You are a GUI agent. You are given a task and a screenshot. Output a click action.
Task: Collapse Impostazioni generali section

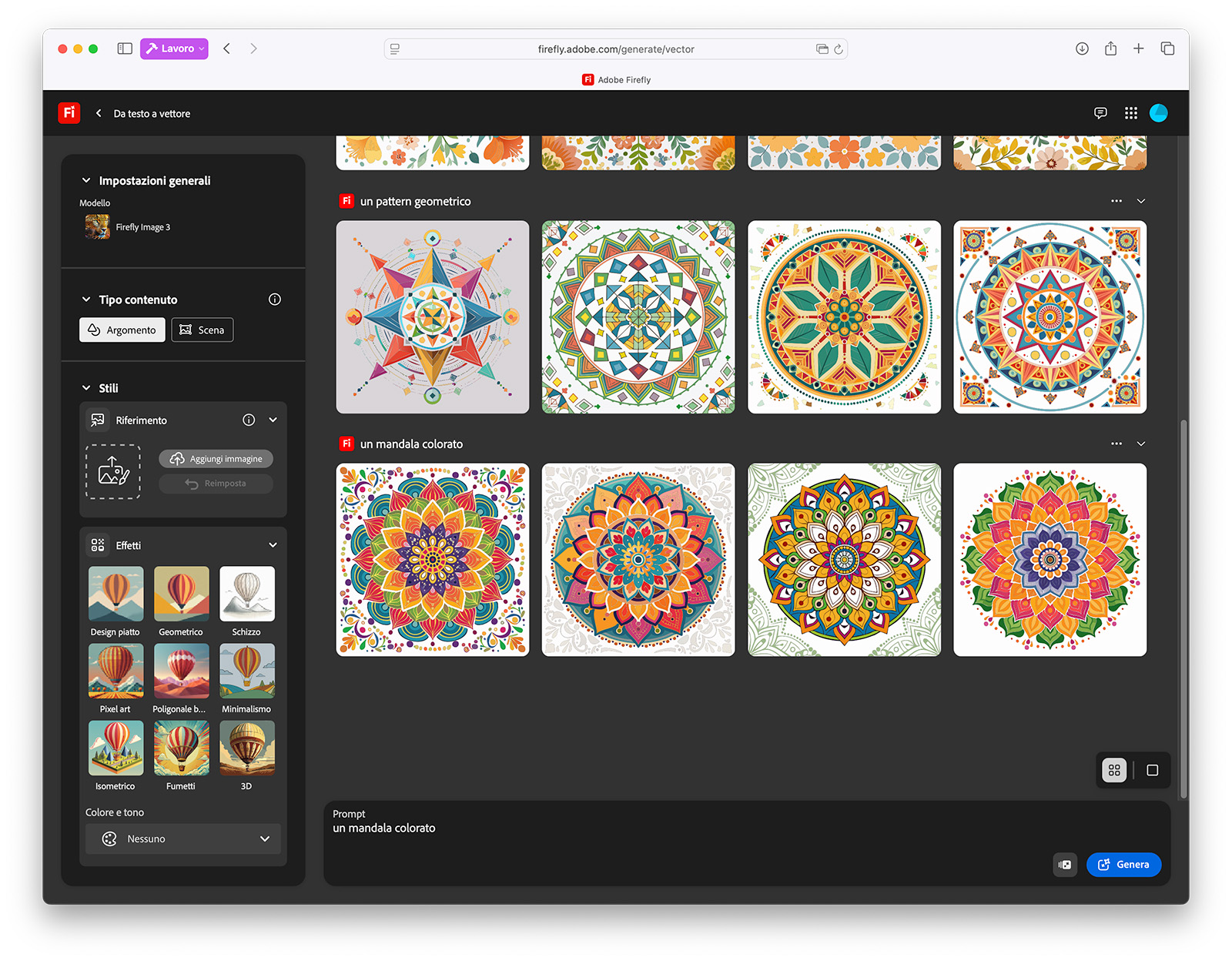pos(86,180)
